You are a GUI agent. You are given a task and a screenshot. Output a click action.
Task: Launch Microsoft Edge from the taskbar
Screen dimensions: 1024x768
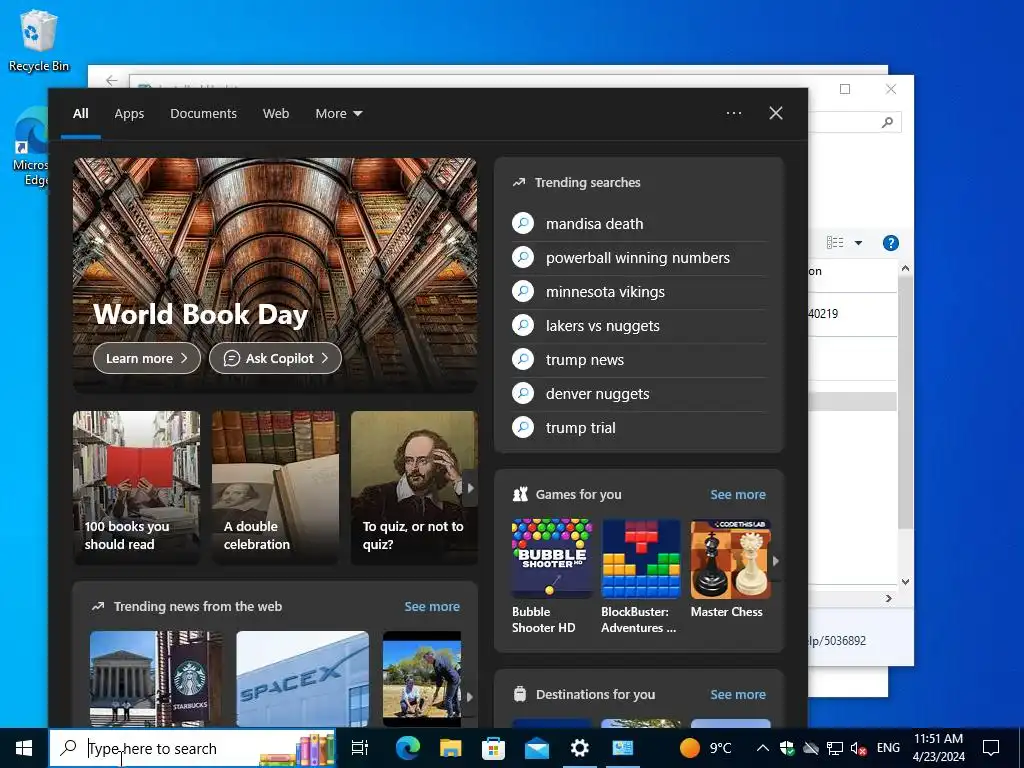(x=408, y=748)
